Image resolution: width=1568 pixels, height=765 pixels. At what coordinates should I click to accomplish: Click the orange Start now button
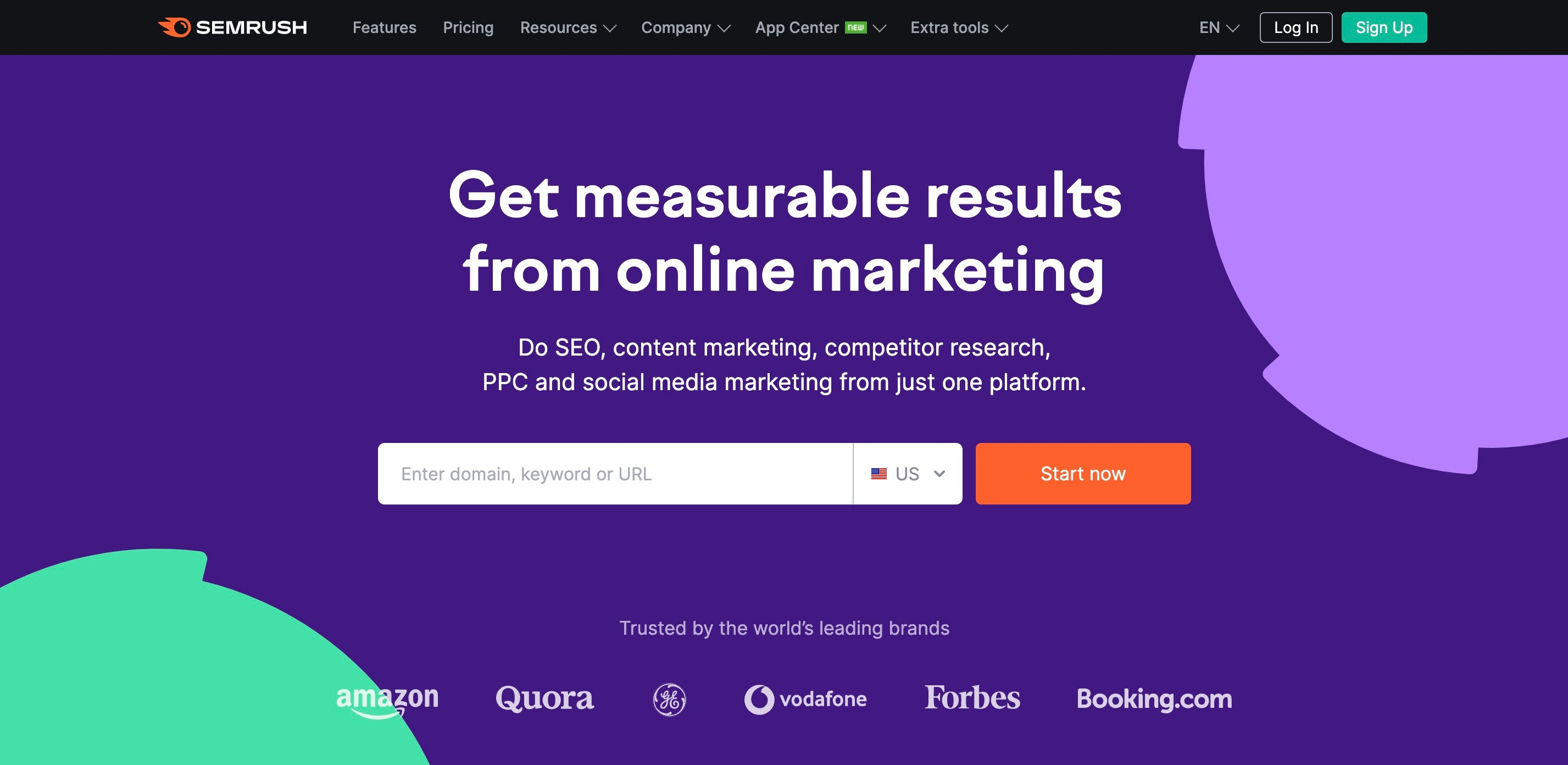1082,473
